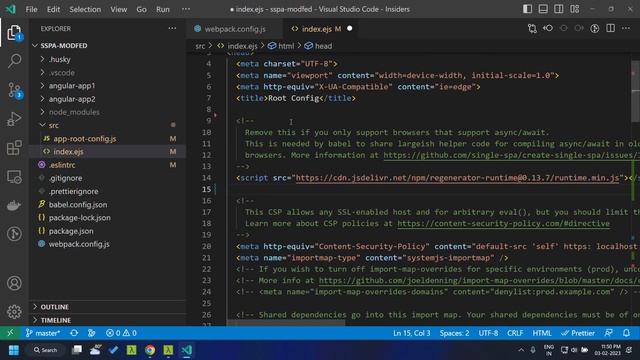640x360 pixels.
Task: Open the regenerator-runtime CDN link
Action: tap(457, 178)
